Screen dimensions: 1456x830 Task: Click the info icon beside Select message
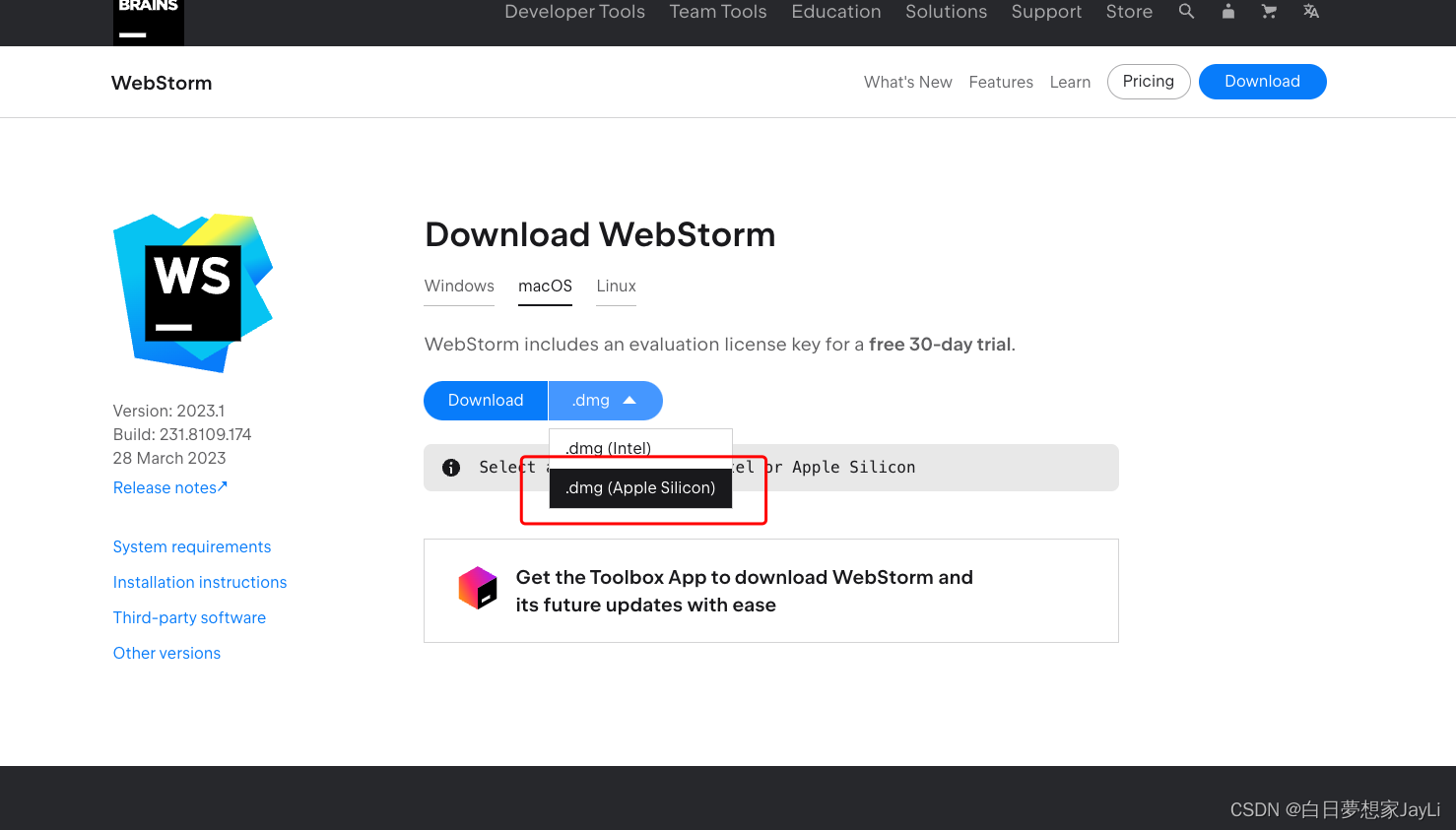pos(451,468)
